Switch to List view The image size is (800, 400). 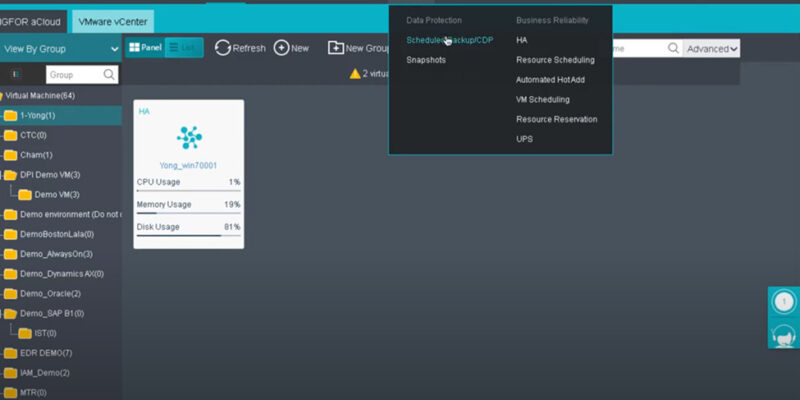184,47
